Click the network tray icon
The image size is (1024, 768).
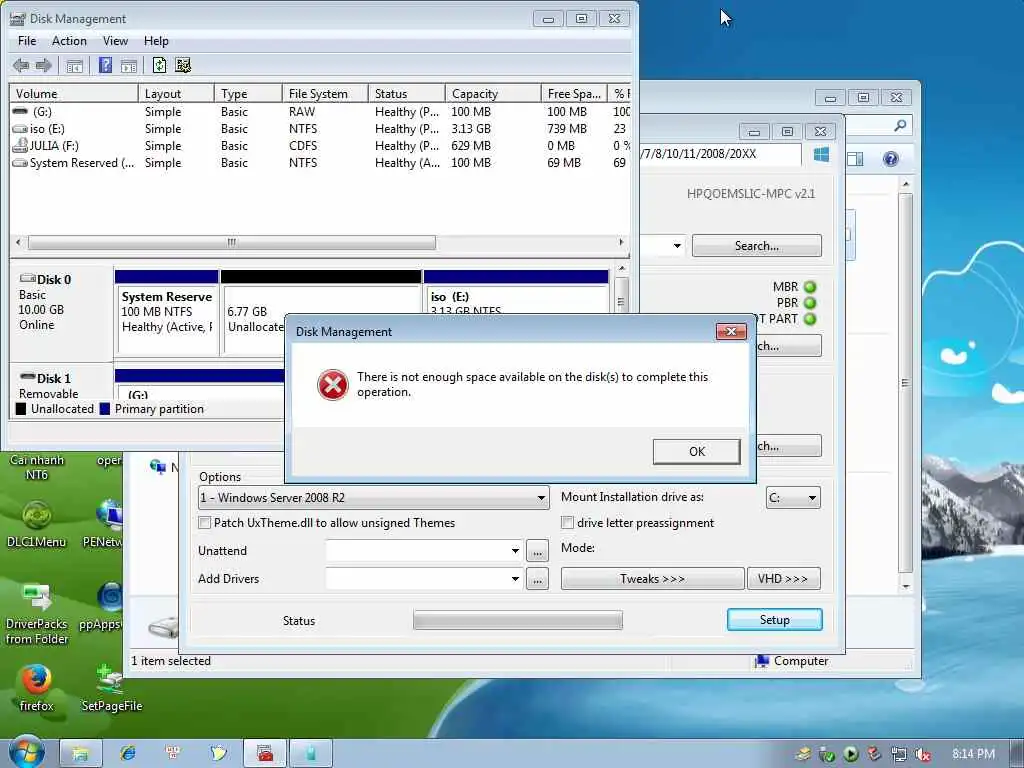899,754
